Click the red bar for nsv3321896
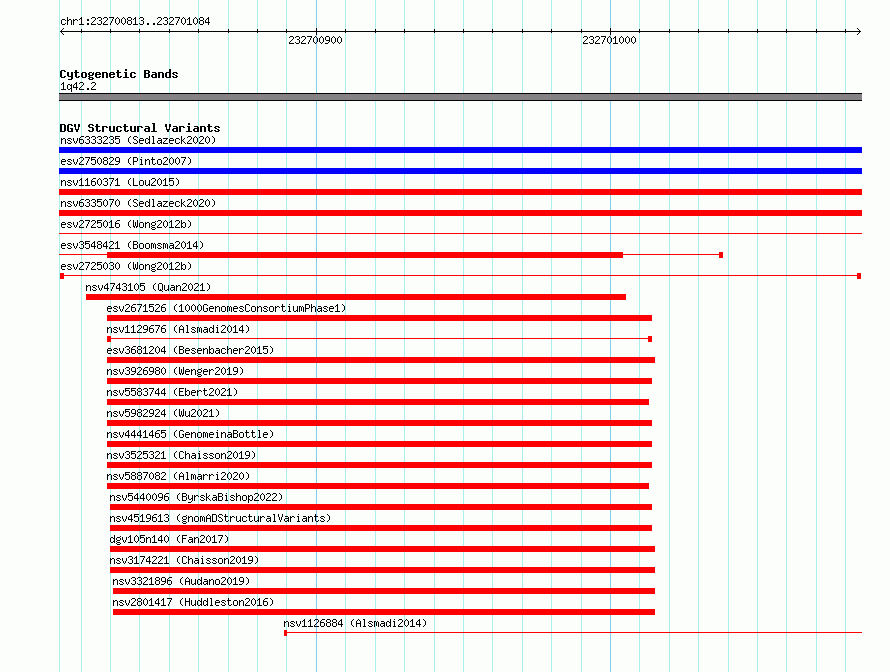This screenshot has width=890, height=672. click(x=384, y=591)
